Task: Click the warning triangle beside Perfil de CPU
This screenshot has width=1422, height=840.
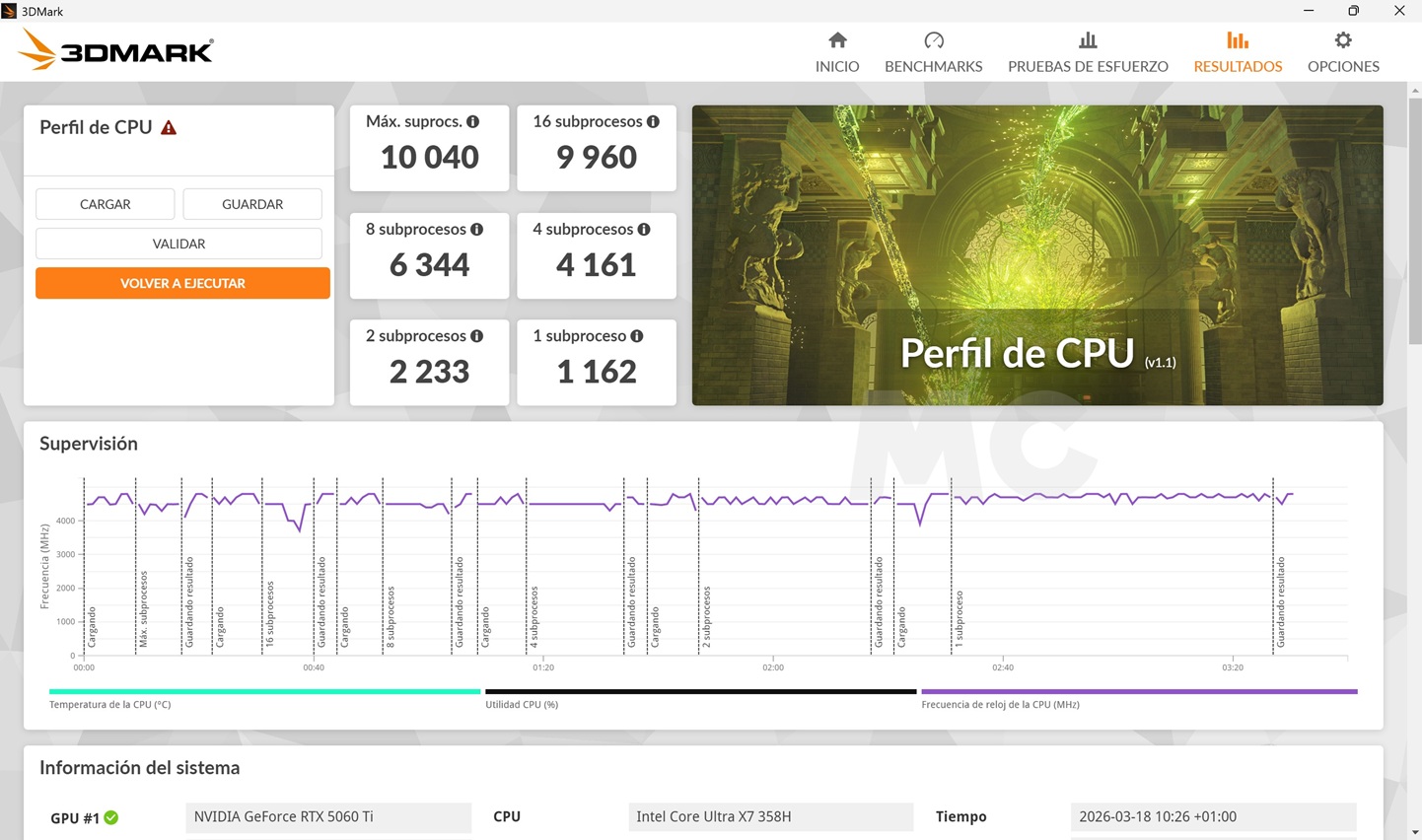Action: point(170,126)
